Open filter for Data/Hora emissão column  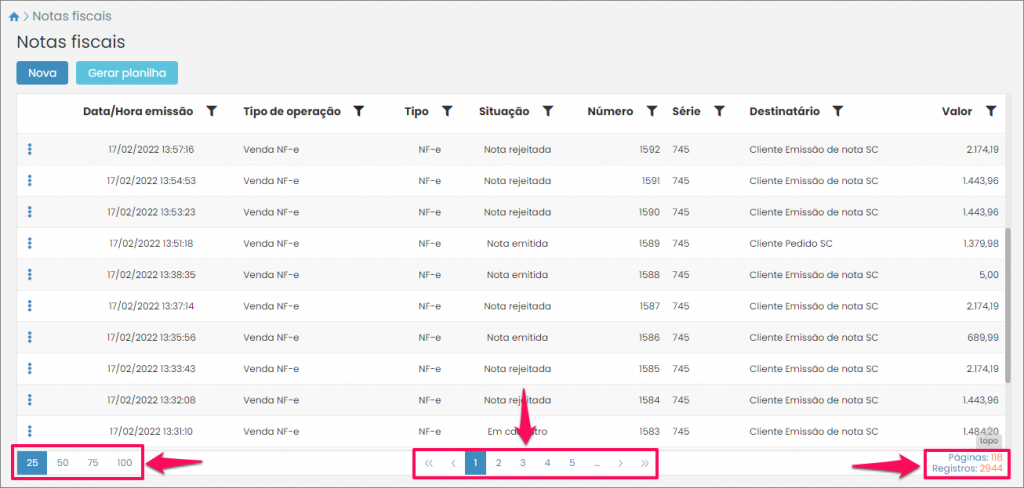tap(211, 112)
